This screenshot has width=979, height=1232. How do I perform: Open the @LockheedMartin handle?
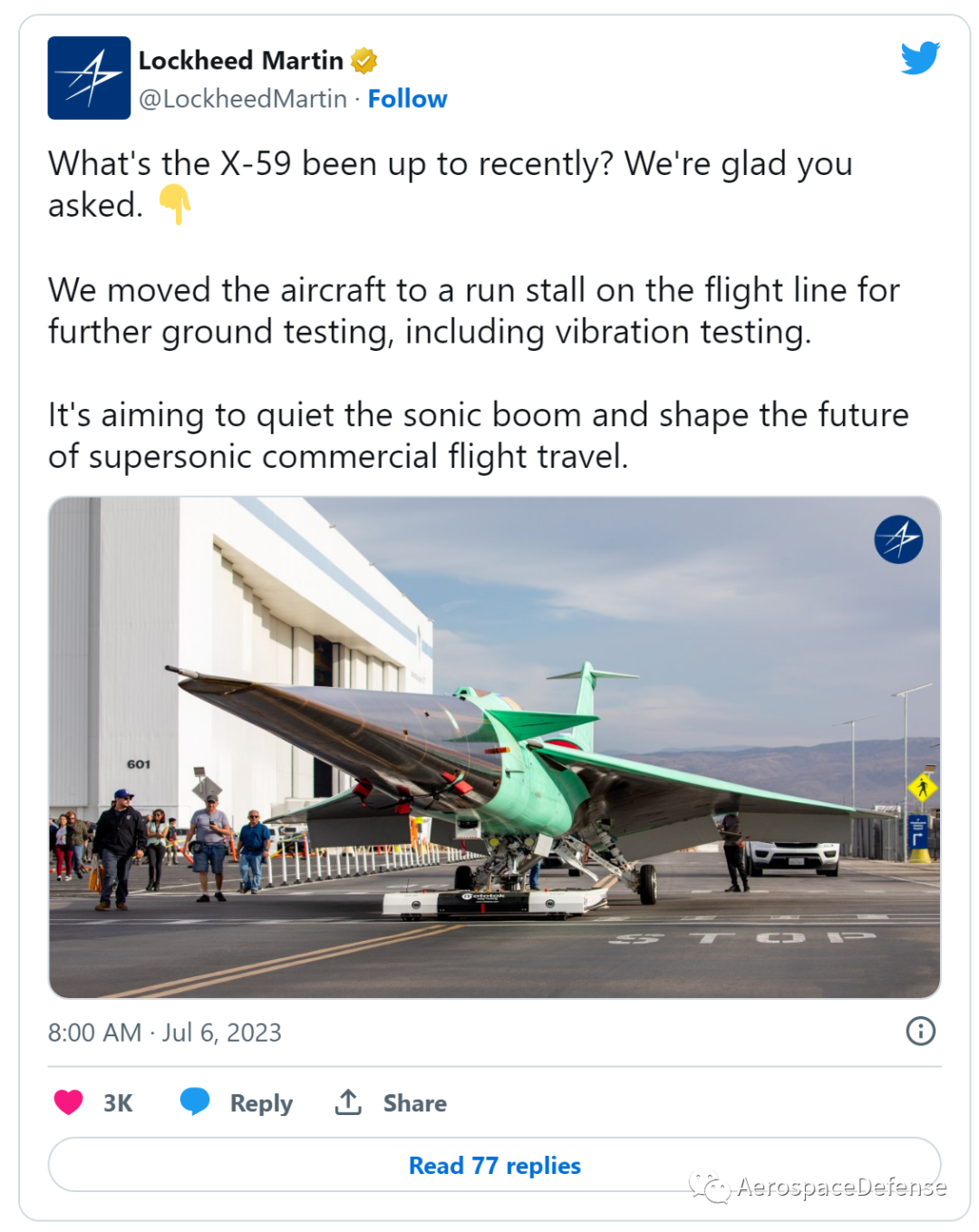point(243,99)
